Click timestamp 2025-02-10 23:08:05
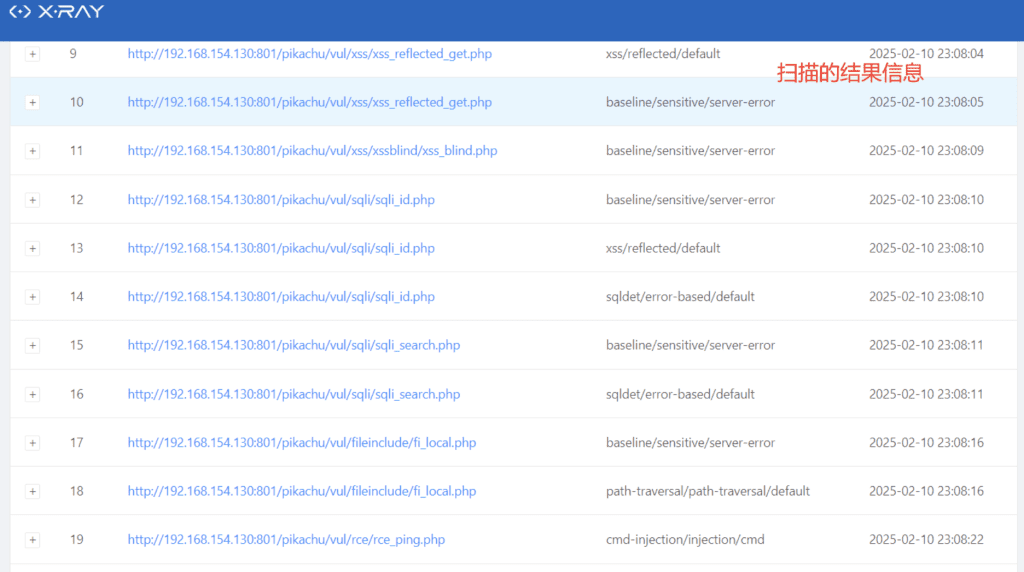The height and width of the screenshot is (572, 1024). click(926, 102)
